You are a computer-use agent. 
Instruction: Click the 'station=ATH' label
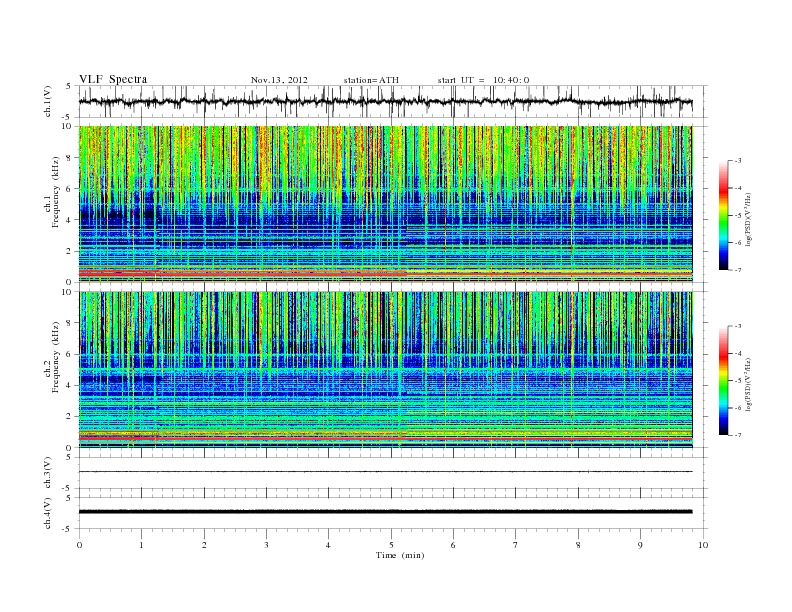click(371, 80)
